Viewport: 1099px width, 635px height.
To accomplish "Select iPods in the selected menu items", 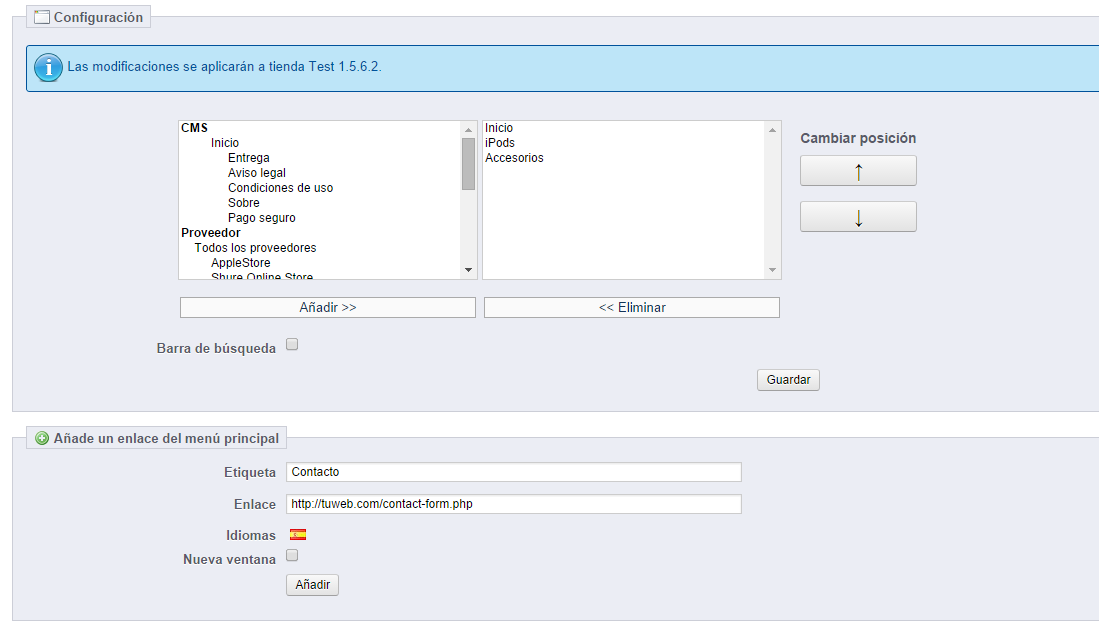I will 500,143.
